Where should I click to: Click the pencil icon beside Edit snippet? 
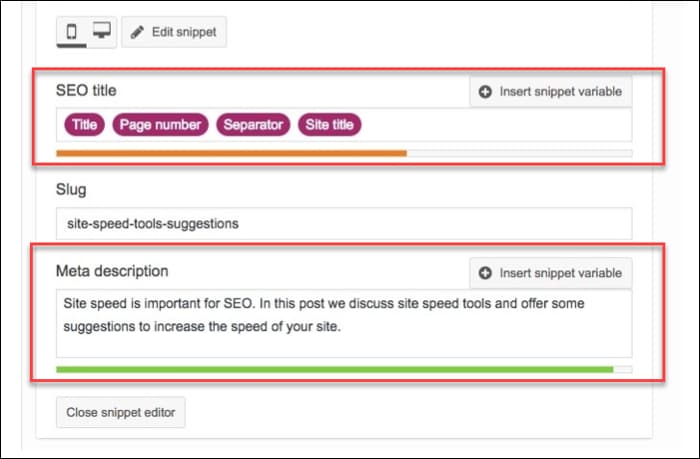click(137, 32)
